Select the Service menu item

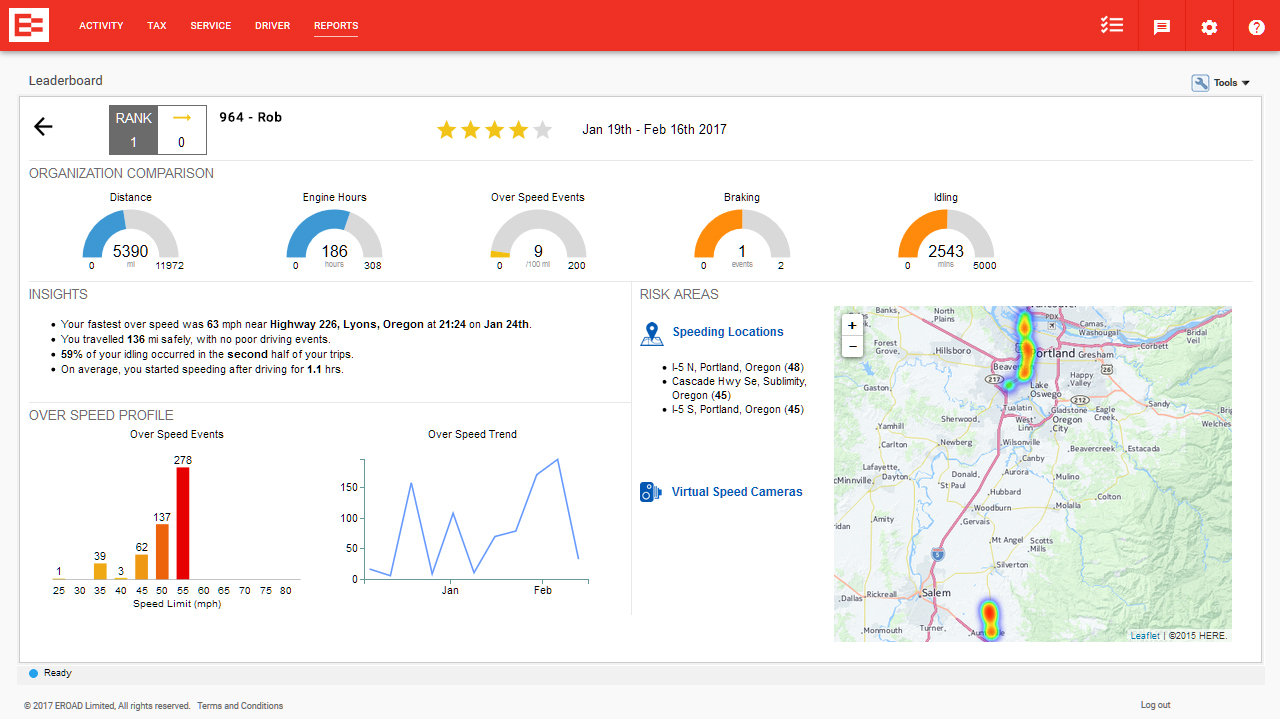[210, 26]
